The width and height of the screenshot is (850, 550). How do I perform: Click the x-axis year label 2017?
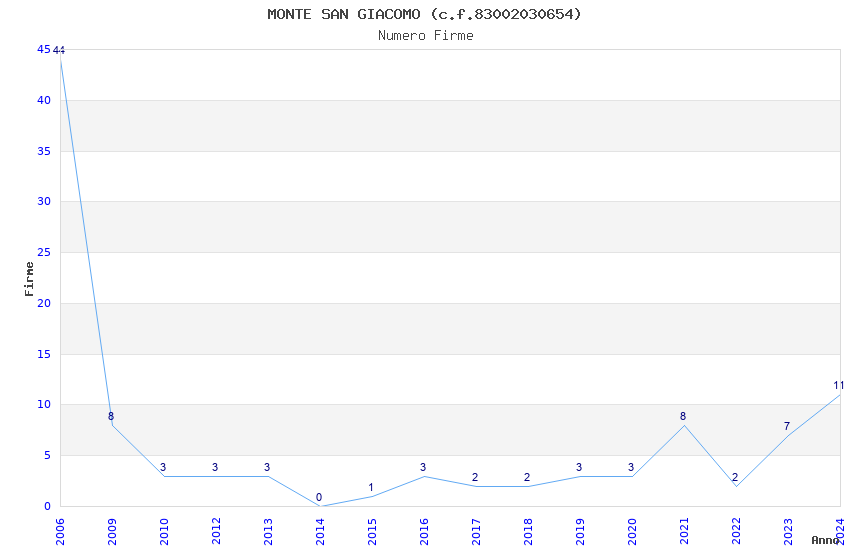pos(476,532)
